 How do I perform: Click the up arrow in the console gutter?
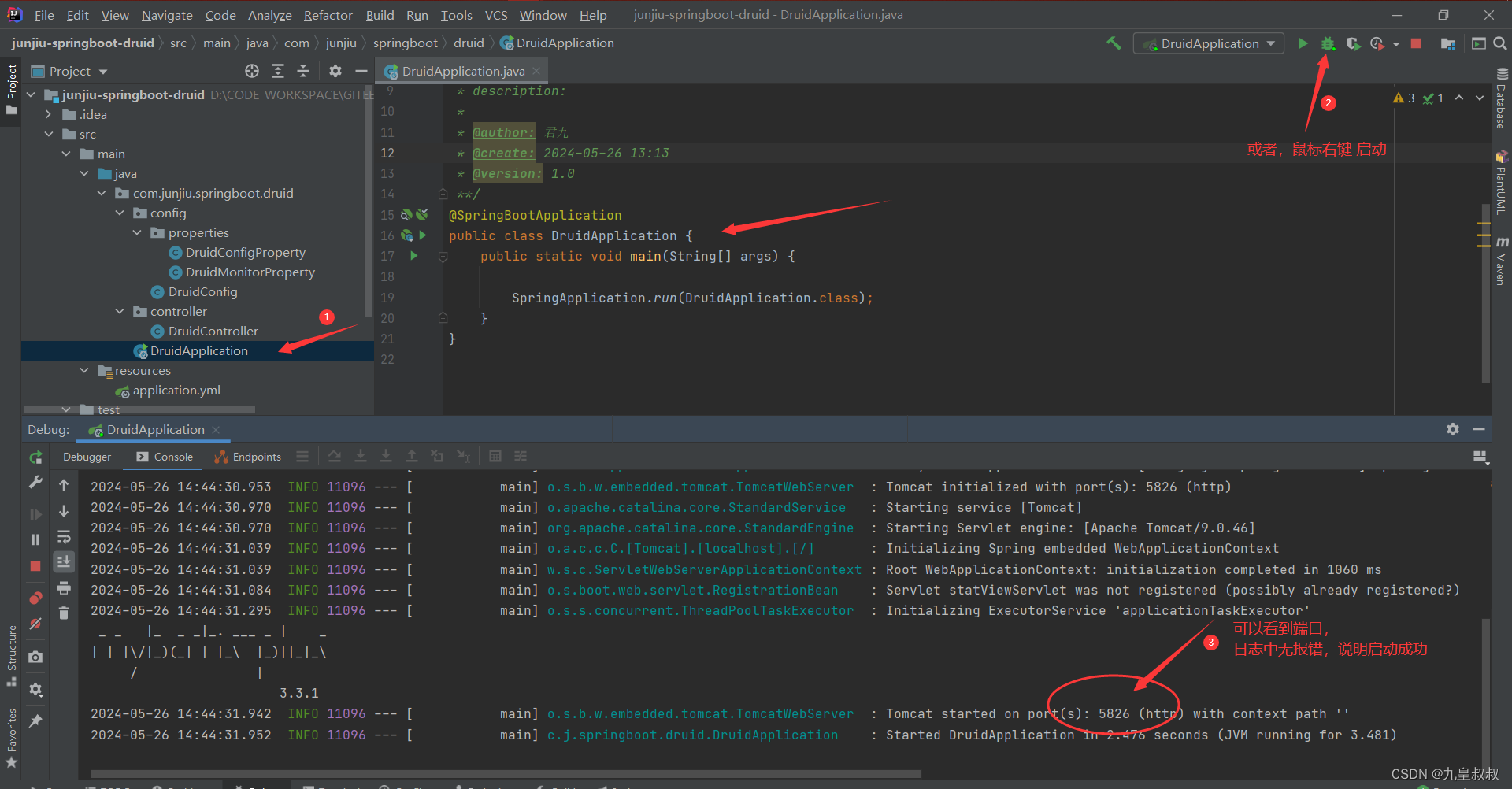[x=64, y=485]
